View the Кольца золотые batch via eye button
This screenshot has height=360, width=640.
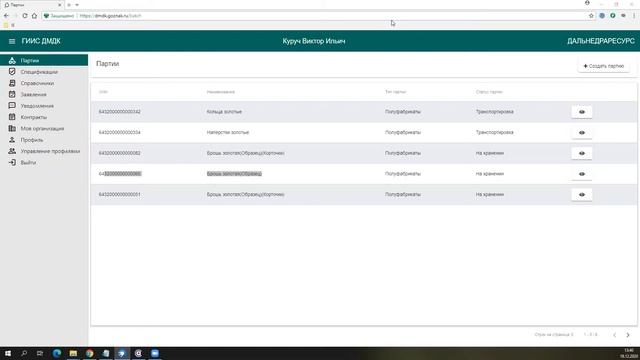point(582,112)
